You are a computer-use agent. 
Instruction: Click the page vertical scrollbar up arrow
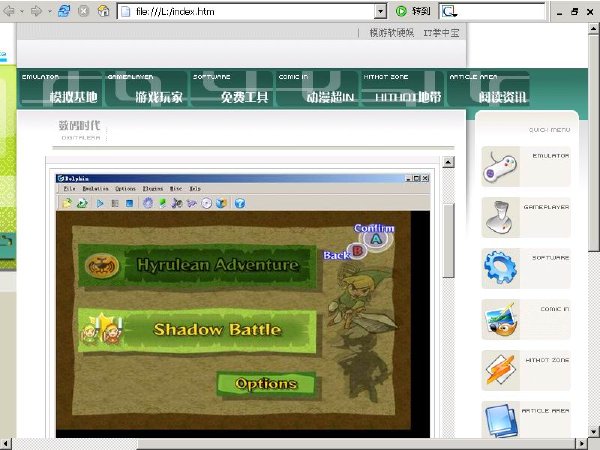tap(594, 29)
